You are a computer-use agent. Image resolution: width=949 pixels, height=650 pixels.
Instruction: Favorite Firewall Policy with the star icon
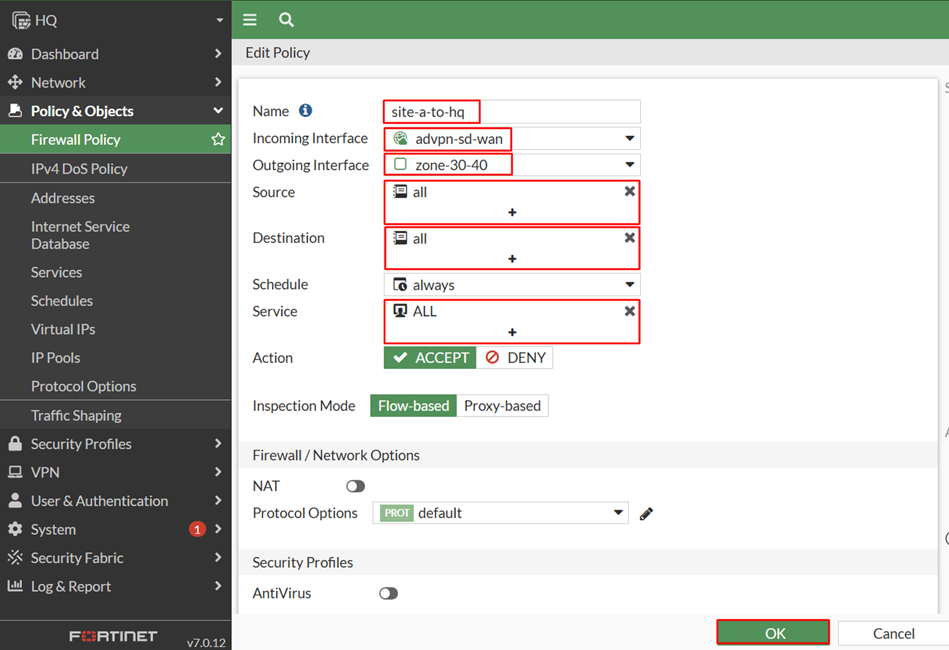point(218,140)
